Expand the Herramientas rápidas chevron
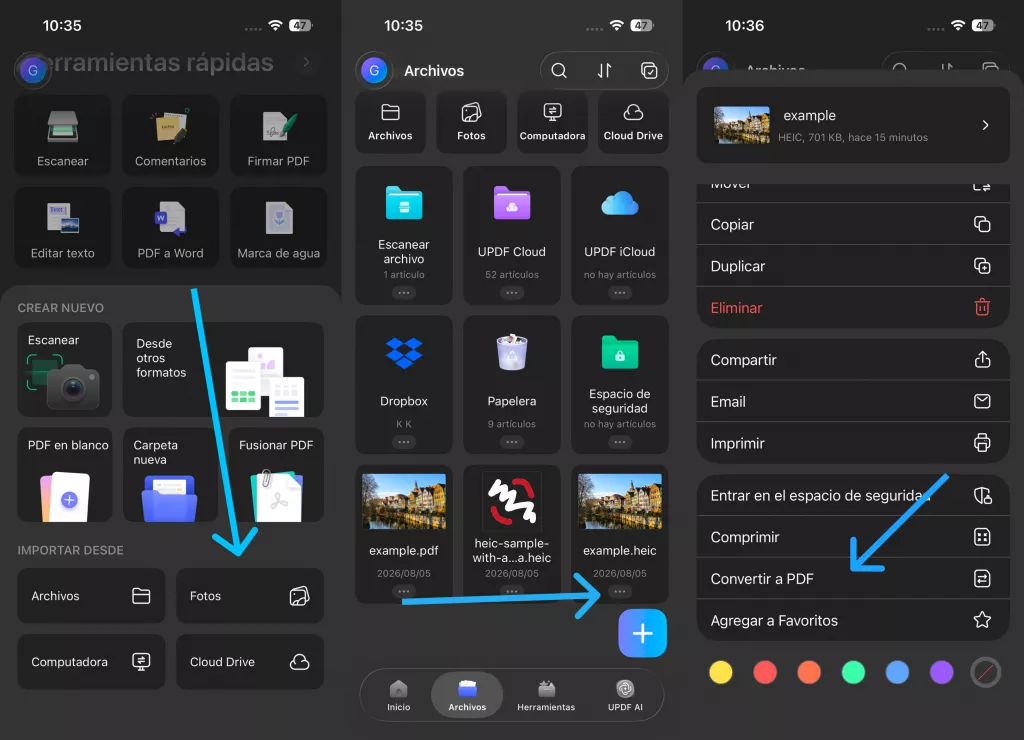1024x740 pixels. [x=306, y=63]
